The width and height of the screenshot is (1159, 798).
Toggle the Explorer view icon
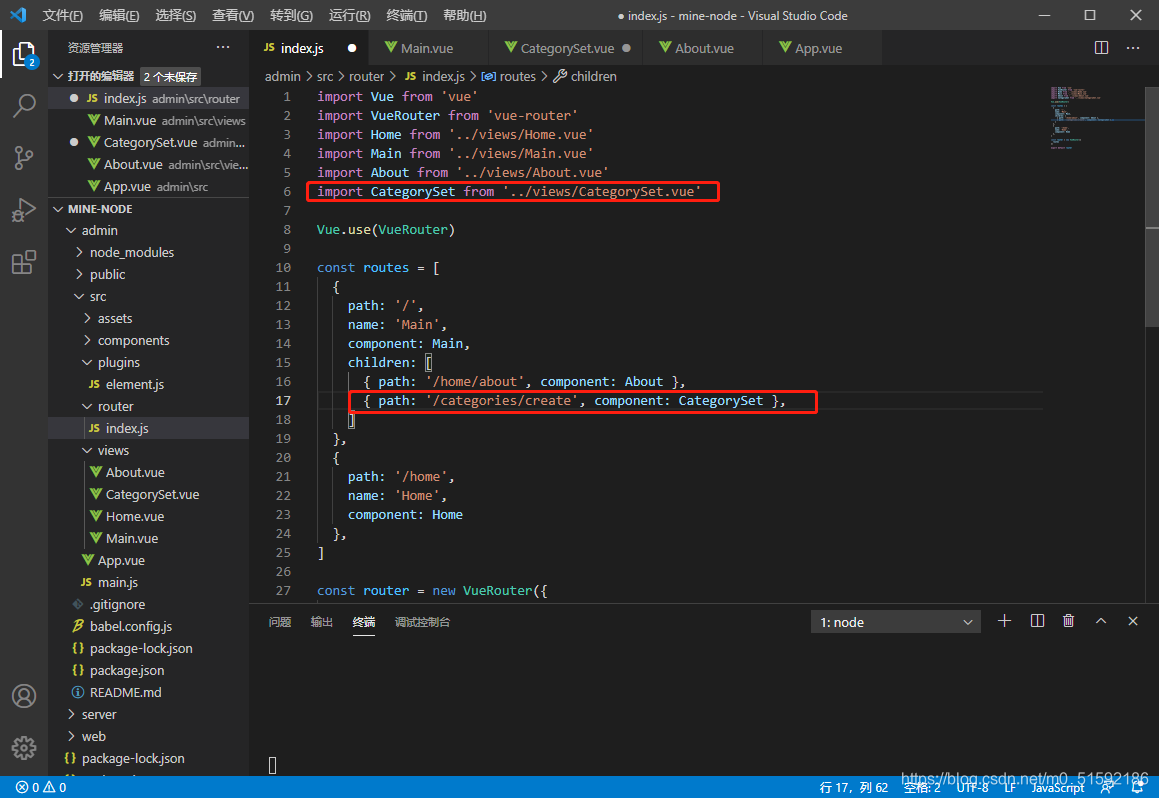24,54
